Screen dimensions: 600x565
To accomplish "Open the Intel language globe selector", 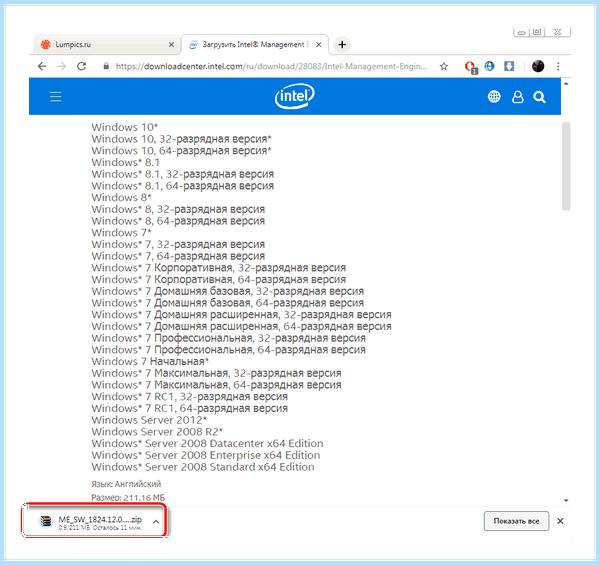I will (x=494, y=97).
